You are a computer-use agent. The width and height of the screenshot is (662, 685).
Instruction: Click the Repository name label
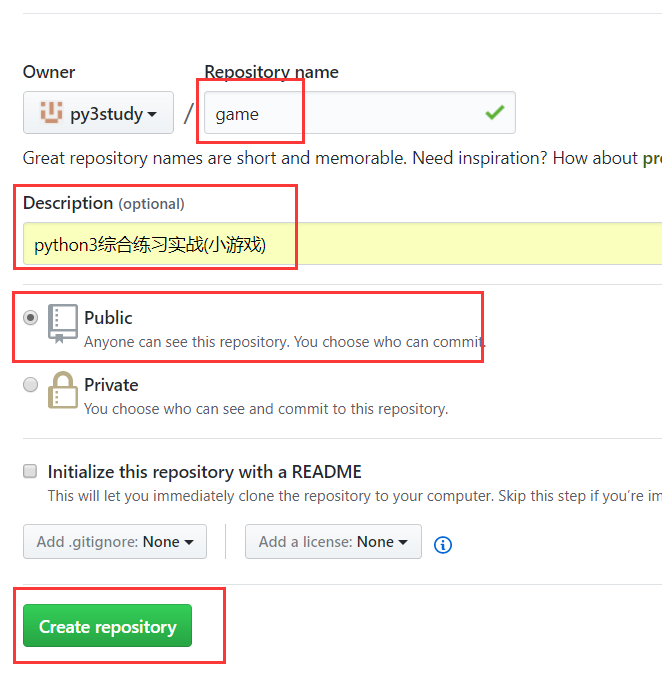[271, 72]
